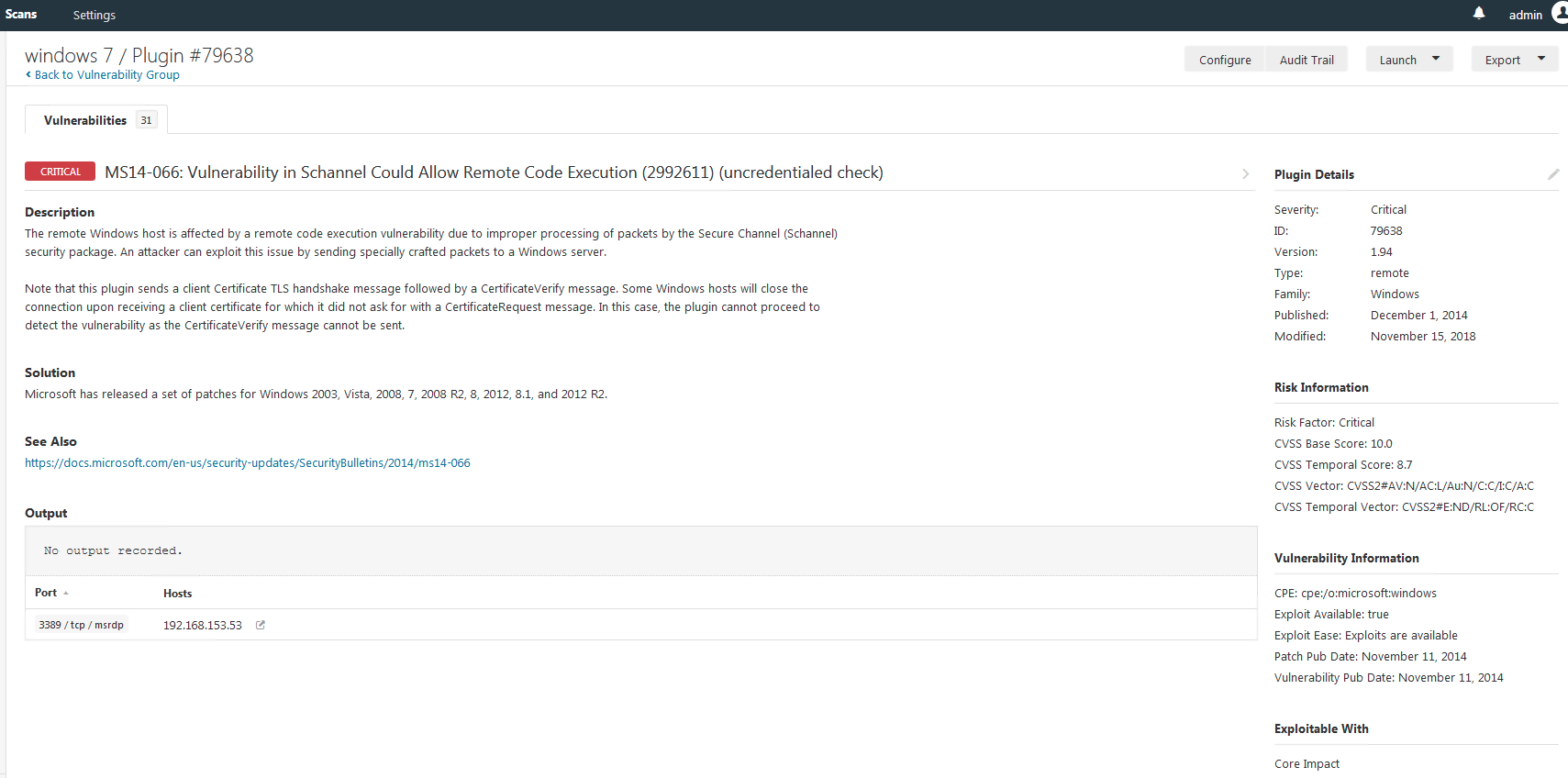
Task: Expand the Export dropdown
Action: point(1541,59)
